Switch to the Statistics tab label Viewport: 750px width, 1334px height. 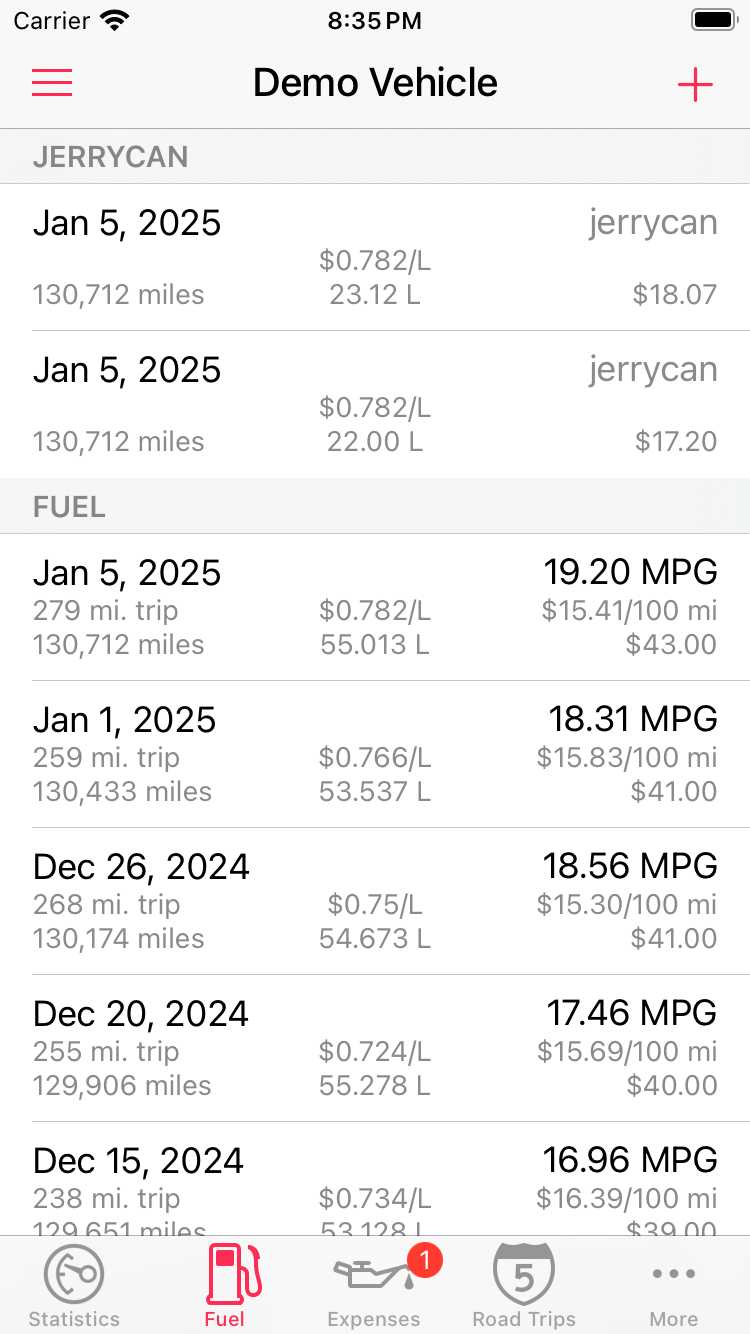74,1319
